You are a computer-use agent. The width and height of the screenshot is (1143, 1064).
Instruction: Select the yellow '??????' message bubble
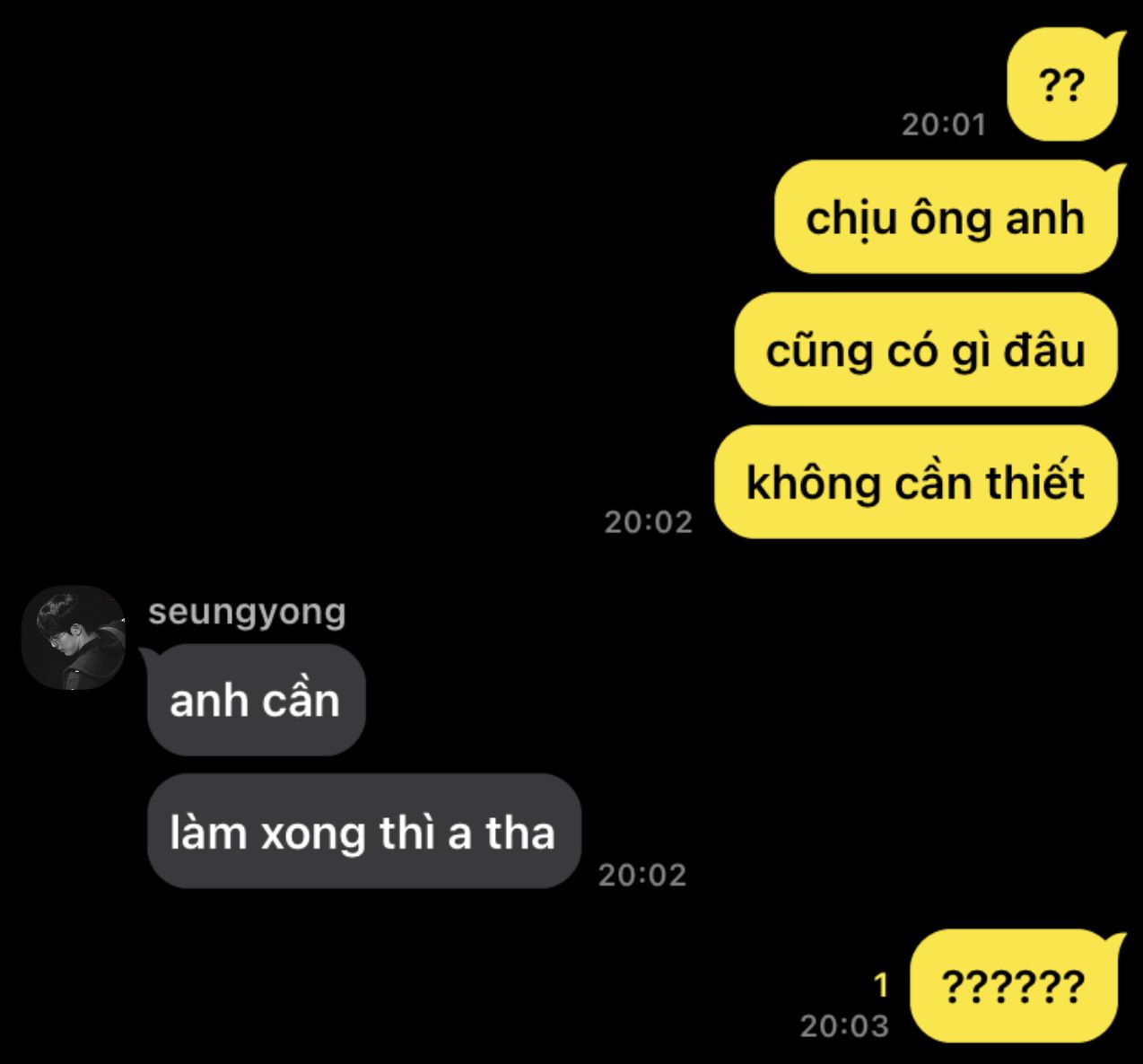pos(1016,986)
